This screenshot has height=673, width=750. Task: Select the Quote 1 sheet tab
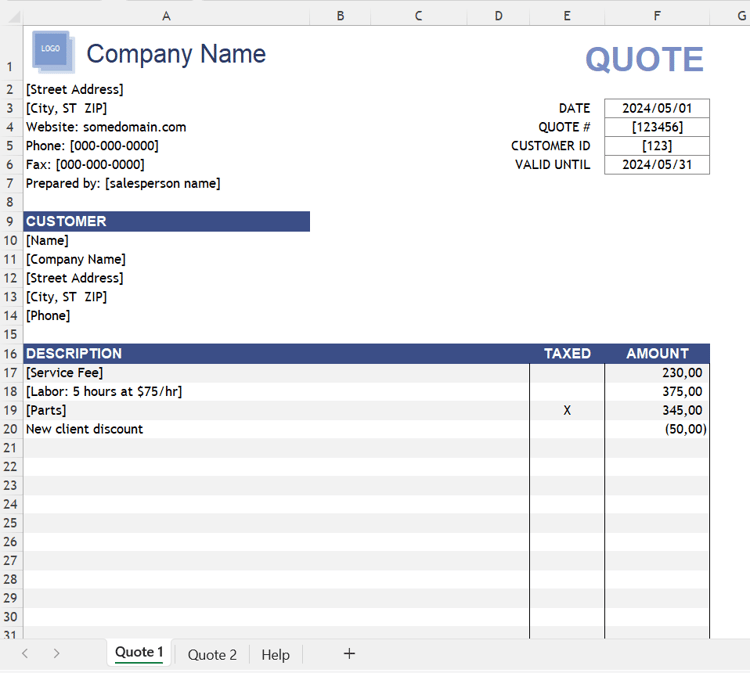coord(139,652)
